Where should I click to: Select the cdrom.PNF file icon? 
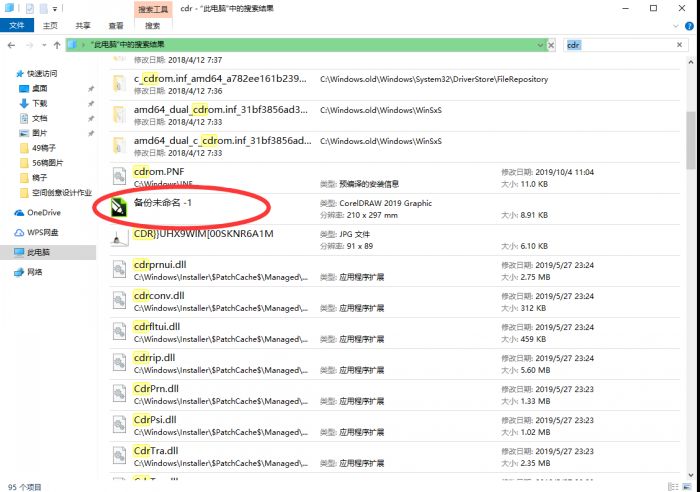[x=119, y=177]
